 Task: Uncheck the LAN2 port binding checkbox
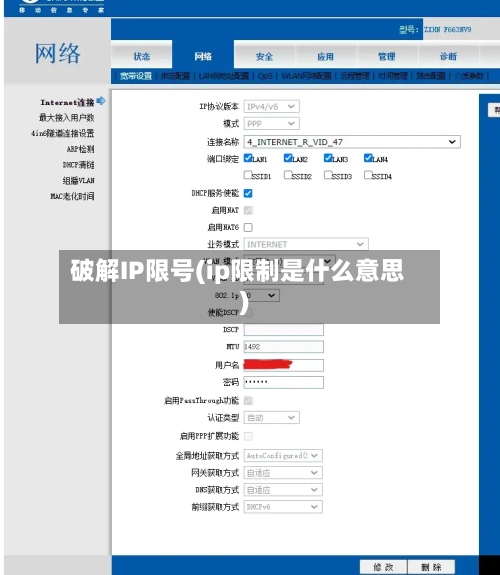click(x=288, y=158)
